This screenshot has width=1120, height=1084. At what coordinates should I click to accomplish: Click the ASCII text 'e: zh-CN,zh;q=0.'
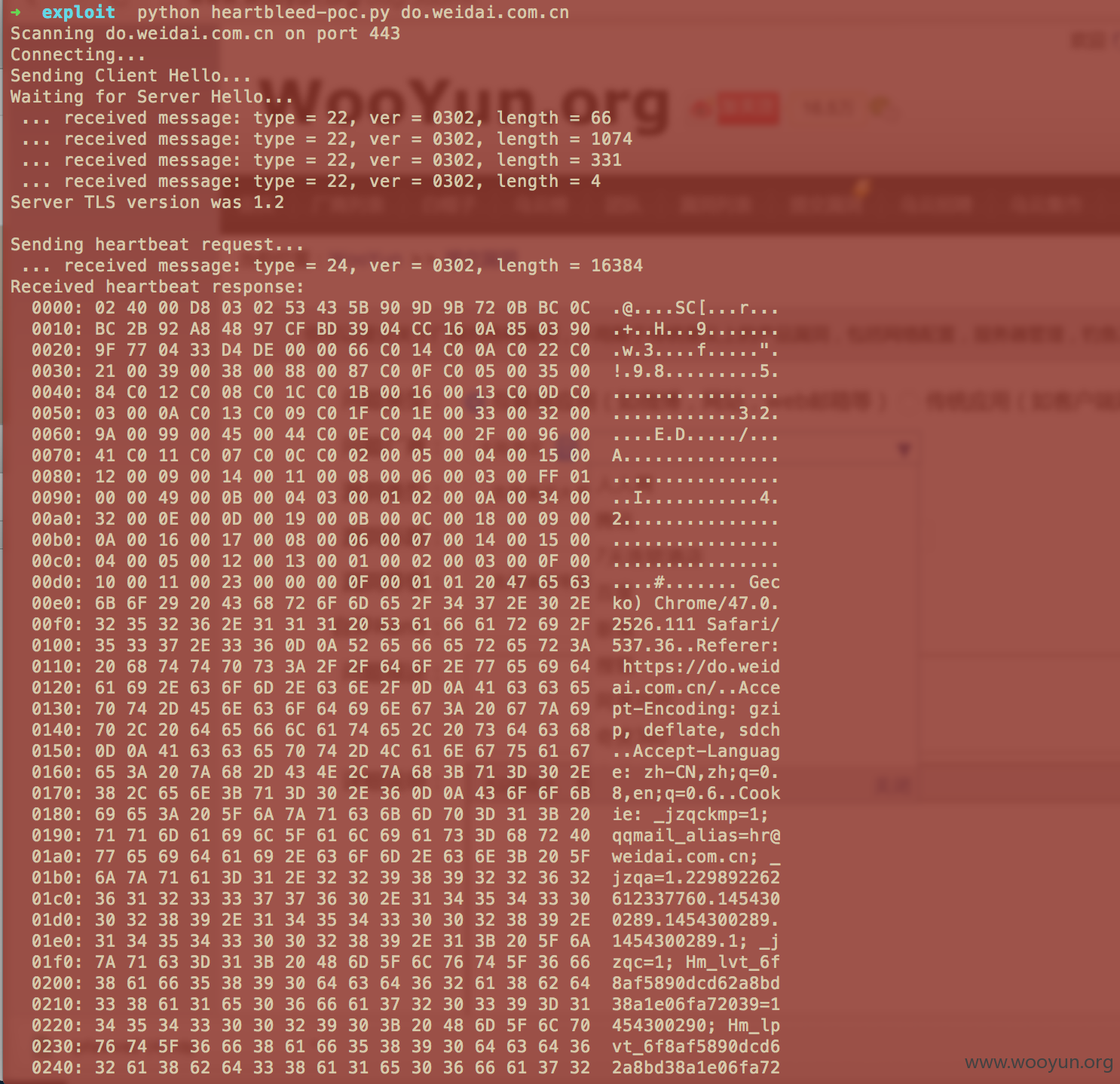click(696, 772)
